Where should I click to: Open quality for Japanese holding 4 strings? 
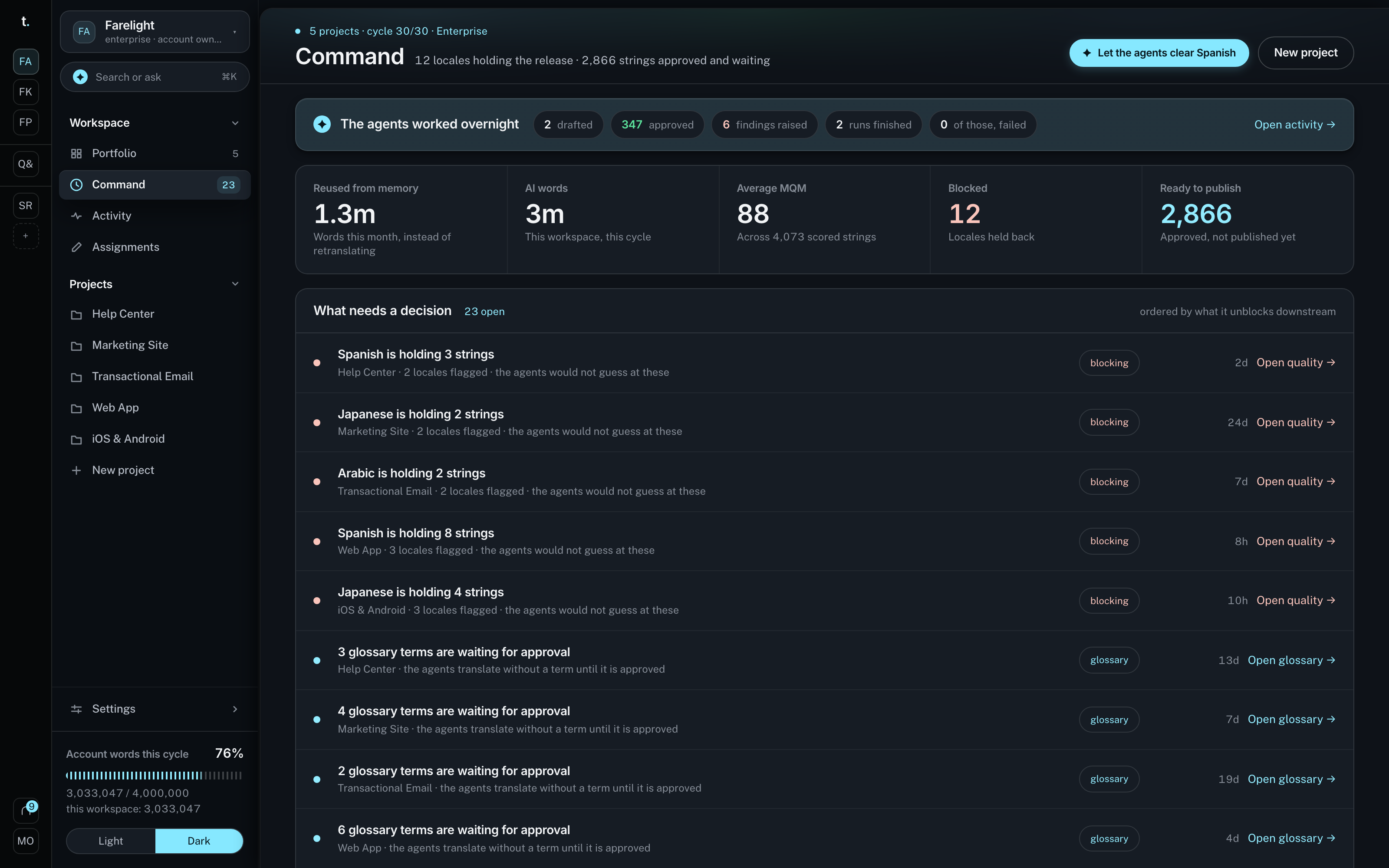[1295, 601]
